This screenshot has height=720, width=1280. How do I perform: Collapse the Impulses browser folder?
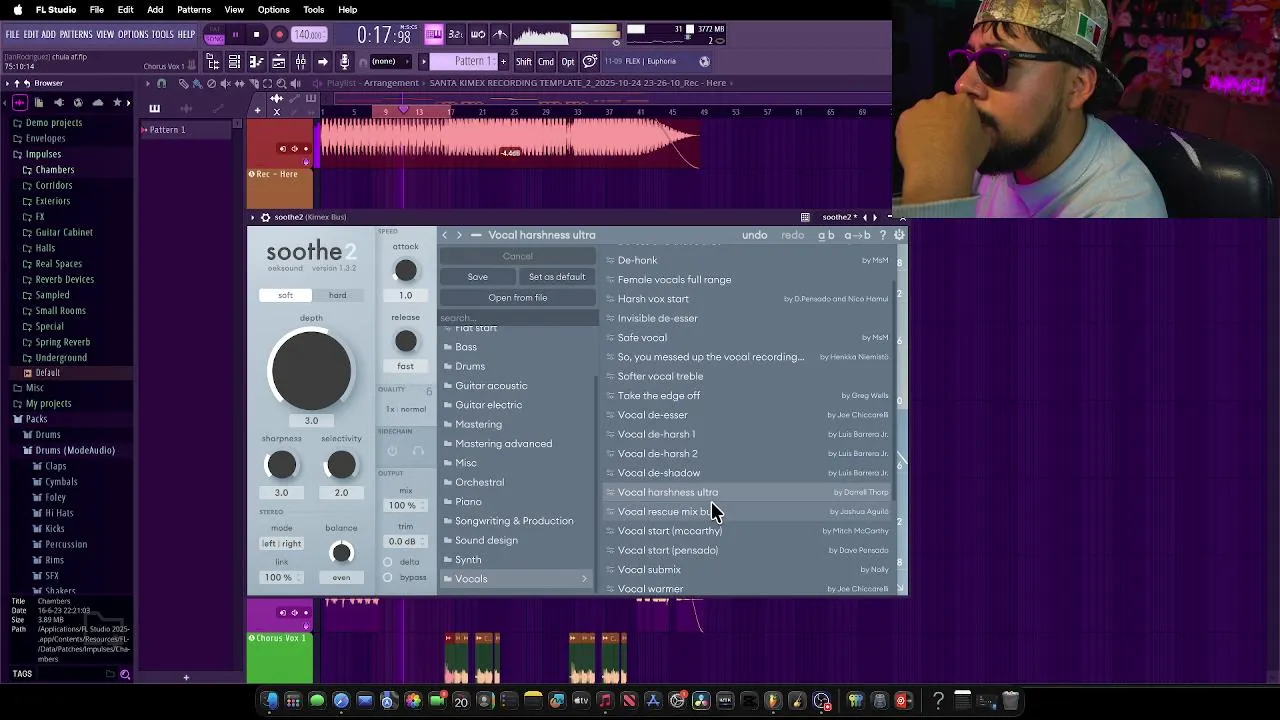pos(43,154)
